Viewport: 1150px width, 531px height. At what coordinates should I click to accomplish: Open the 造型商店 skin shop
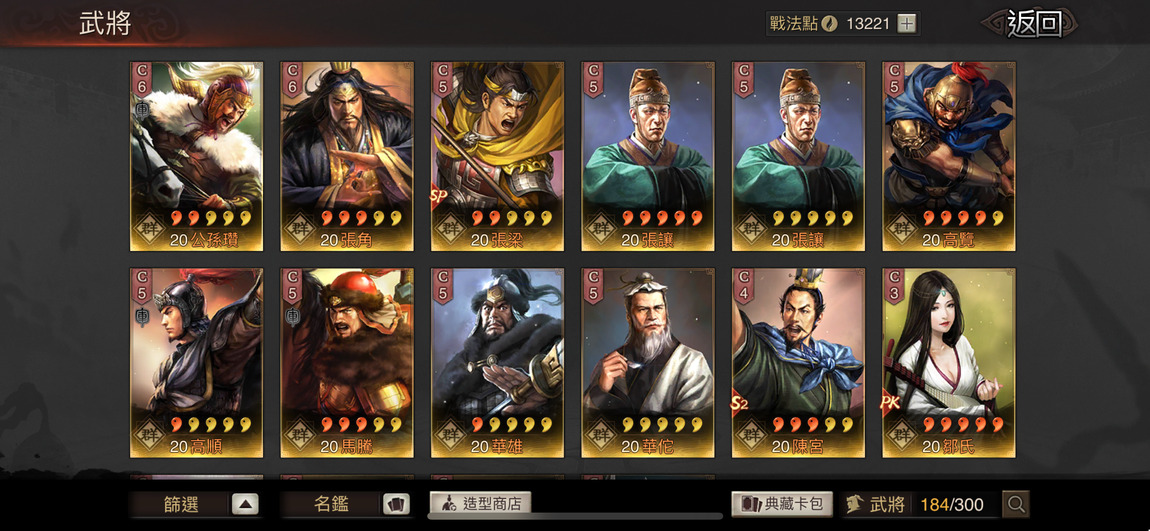(x=480, y=503)
